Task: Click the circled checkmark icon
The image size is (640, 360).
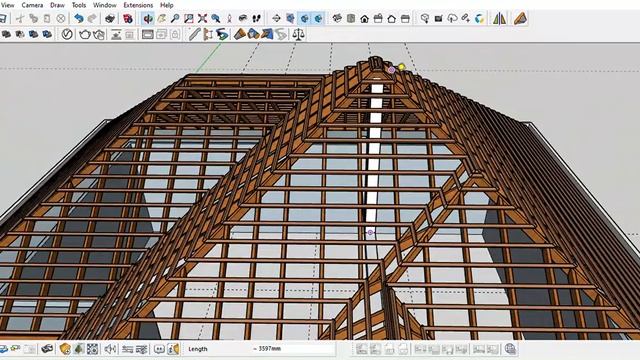Action: [x=67, y=34]
